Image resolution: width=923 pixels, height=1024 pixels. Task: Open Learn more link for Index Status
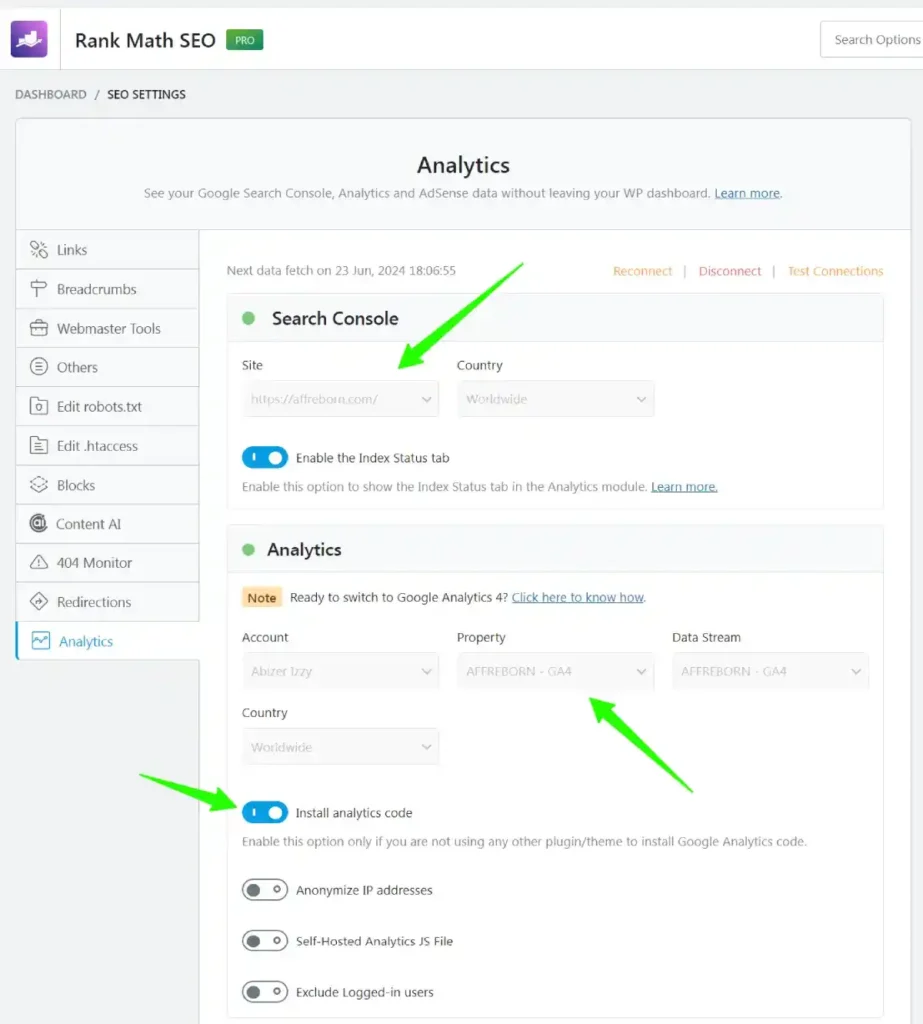pyautogui.click(x=684, y=487)
